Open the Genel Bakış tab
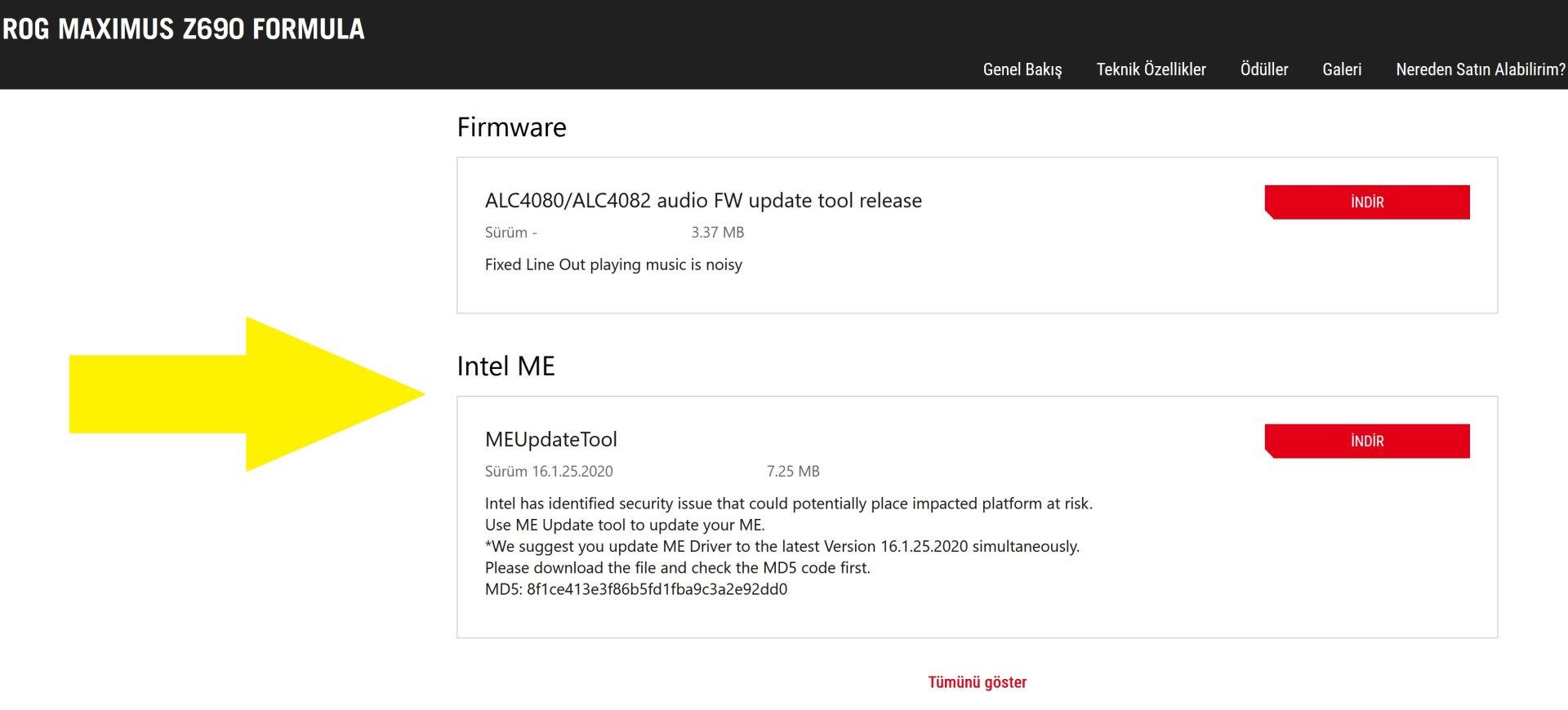 pos(1022,69)
